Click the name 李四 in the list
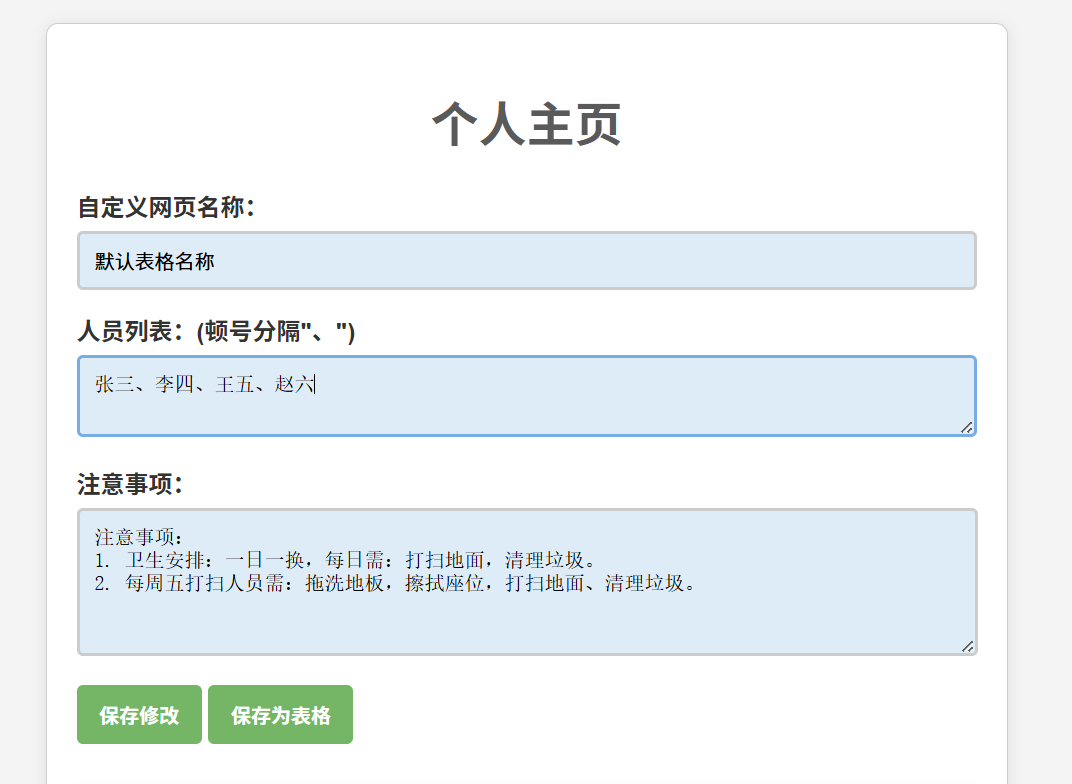The height and width of the screenshot is (784, 1072). pyautogui.click(x=175, y=384)
